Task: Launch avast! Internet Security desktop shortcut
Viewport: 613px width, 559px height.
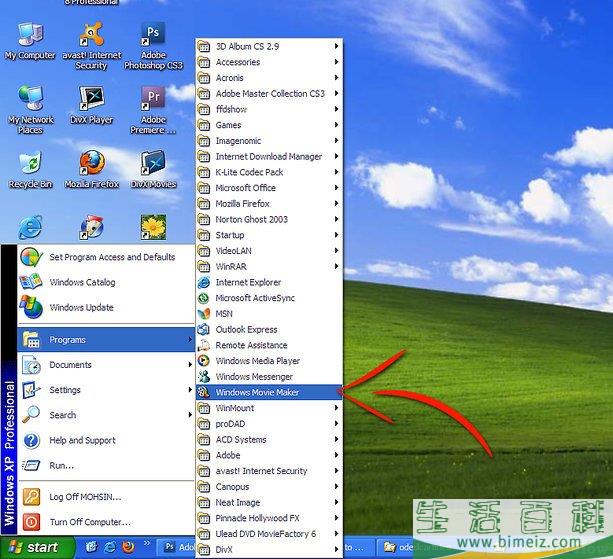Action: [x=91, y=46]
